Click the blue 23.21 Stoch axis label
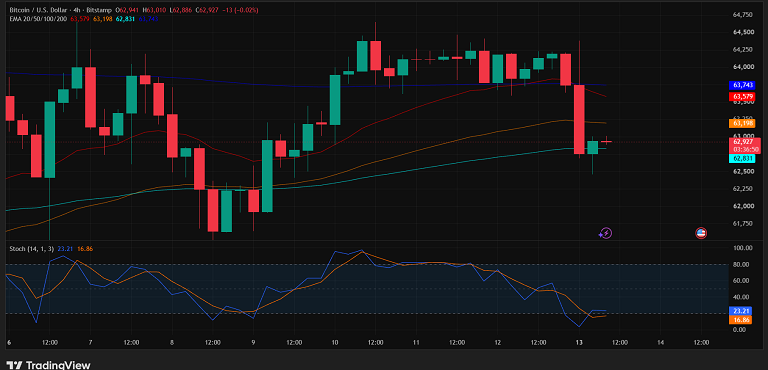Image resolution: width=768 pixels, height=370 pixels. [742, 311]
